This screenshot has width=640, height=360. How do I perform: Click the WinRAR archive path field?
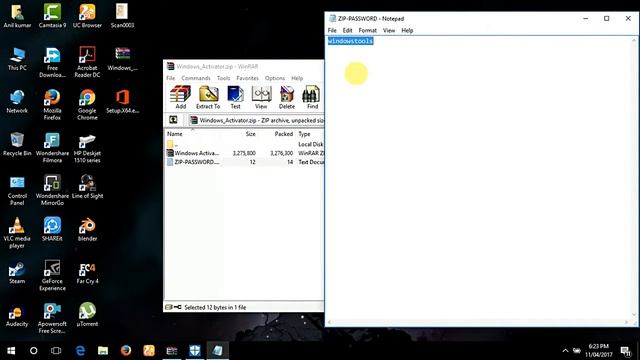pyautogui.click(x=256, y=120)
